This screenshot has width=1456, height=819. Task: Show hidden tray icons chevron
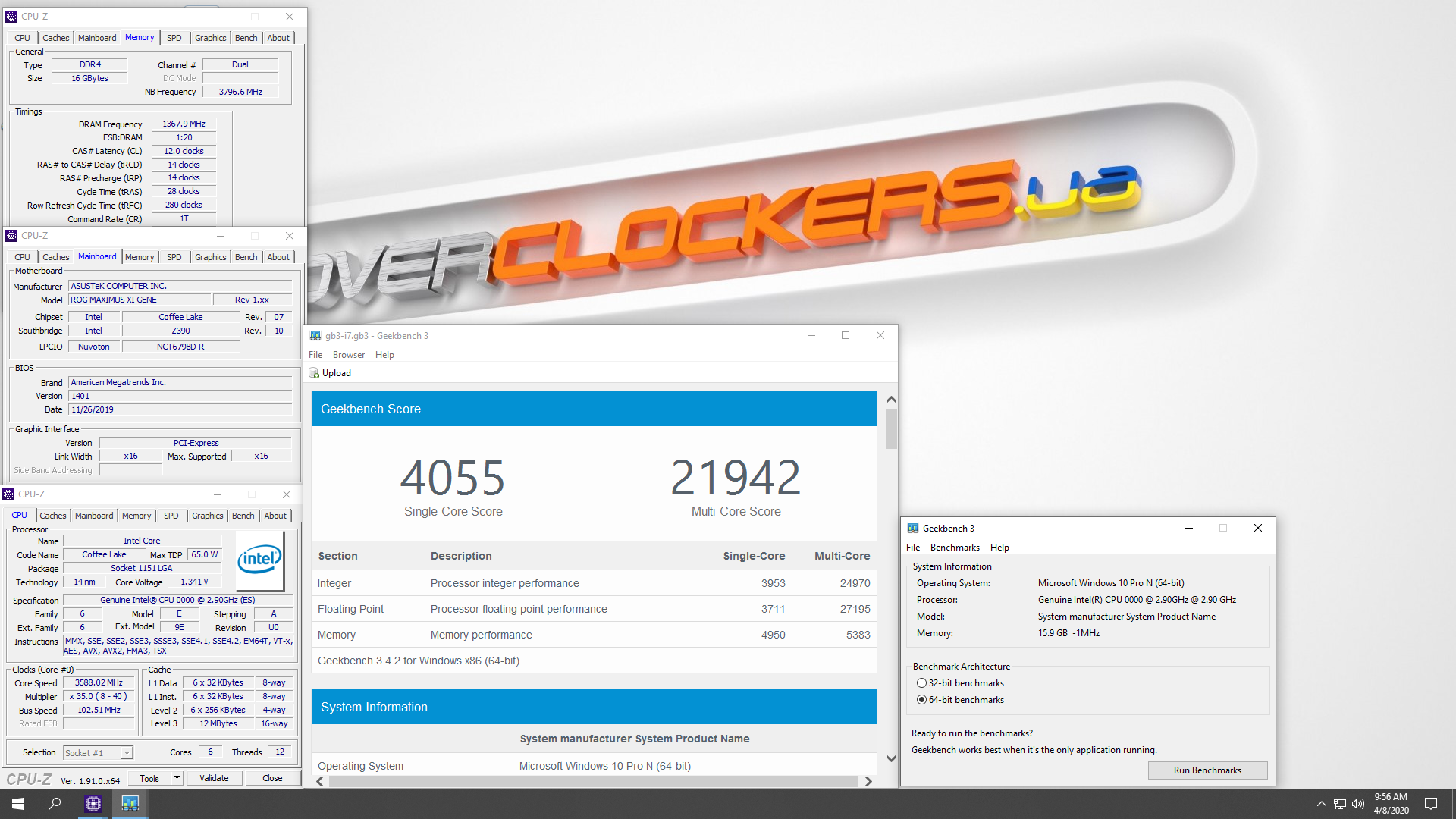tap(1321, 804)
